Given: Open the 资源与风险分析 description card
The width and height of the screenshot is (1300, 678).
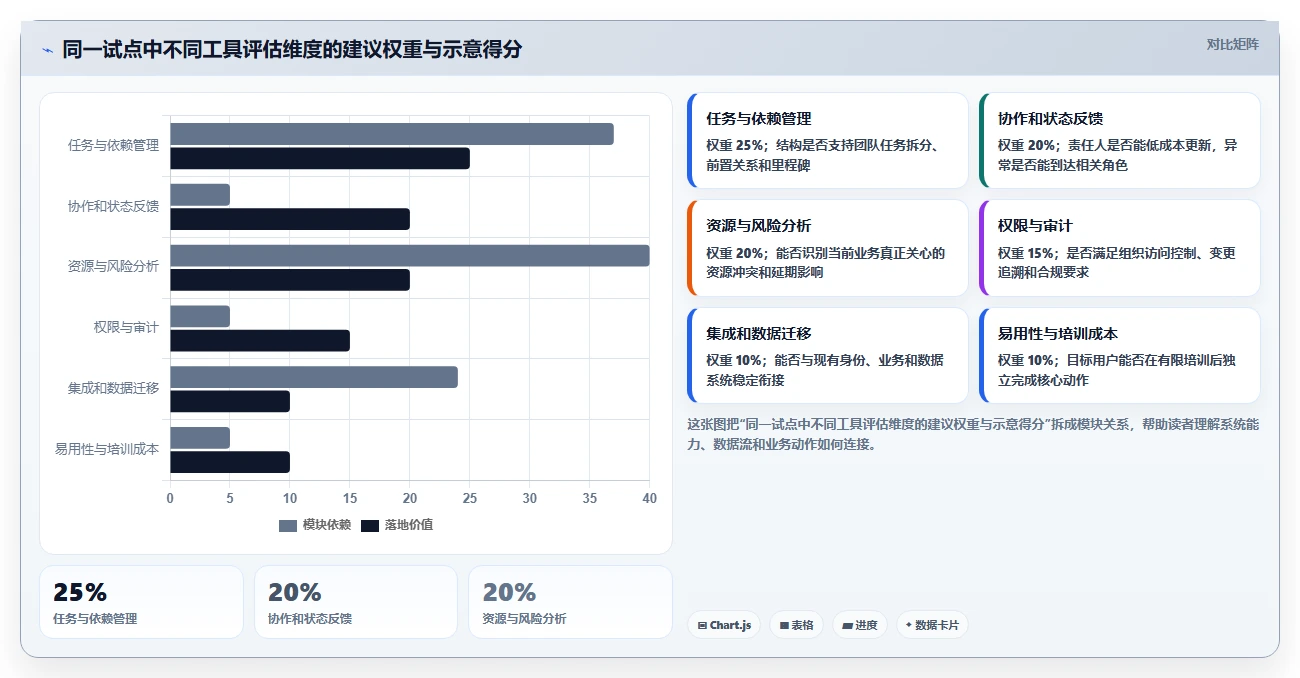Looking at the screenshot, I should [828, 248].
